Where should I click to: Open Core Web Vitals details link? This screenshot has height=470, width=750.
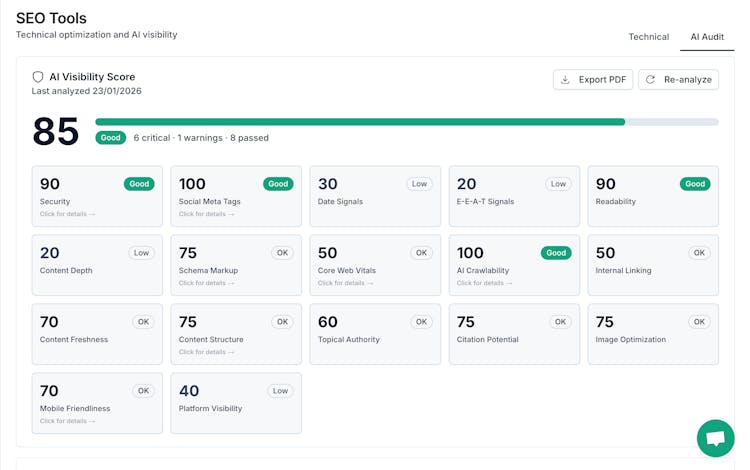click(x=345, y=283)
